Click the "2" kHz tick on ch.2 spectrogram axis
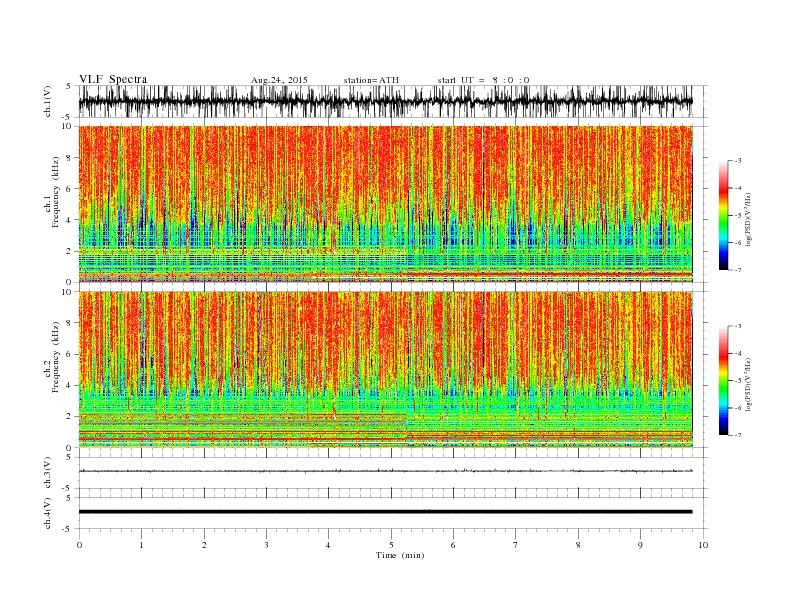 [70, 416]
